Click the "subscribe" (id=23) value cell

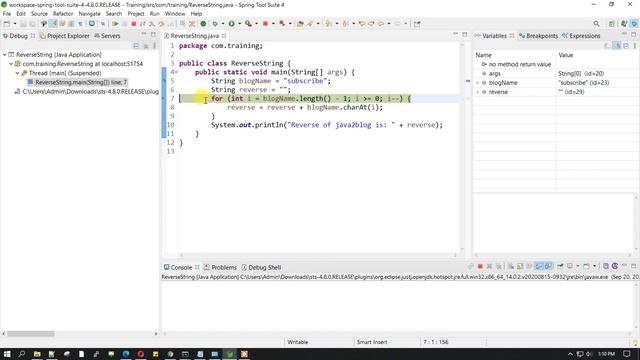pos(584,82)
